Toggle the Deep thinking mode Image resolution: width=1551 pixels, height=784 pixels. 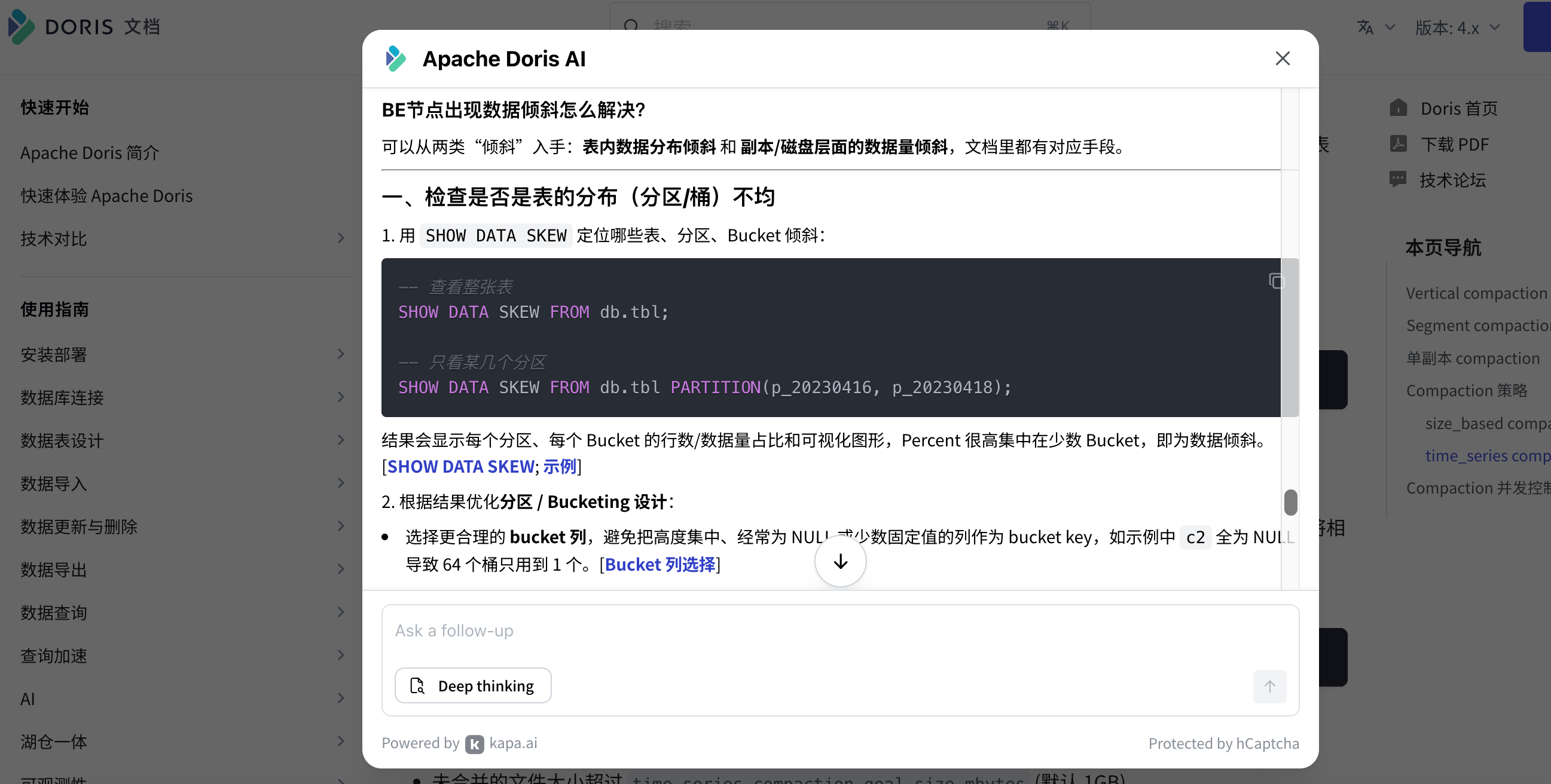click(x=472, y=685)
